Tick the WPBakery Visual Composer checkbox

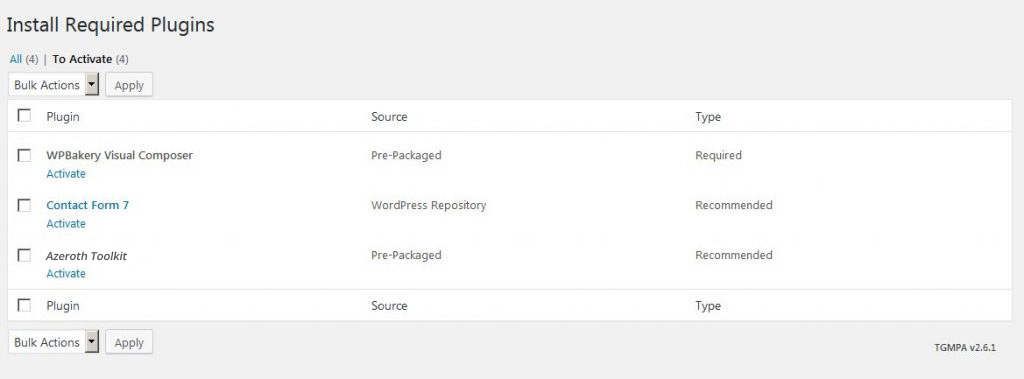(x=24, y=156)
